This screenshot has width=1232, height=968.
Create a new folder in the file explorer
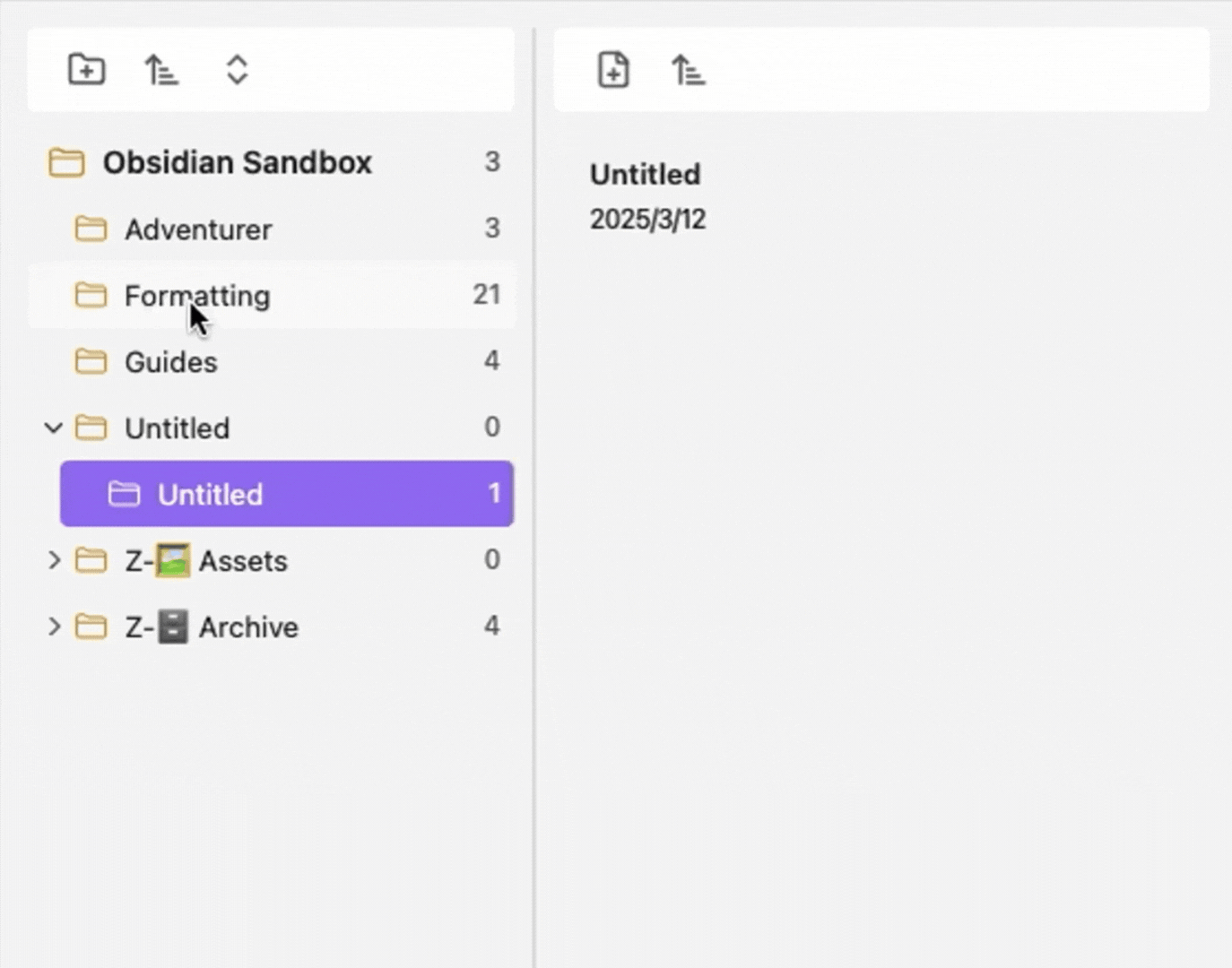(x=86, y=69)
